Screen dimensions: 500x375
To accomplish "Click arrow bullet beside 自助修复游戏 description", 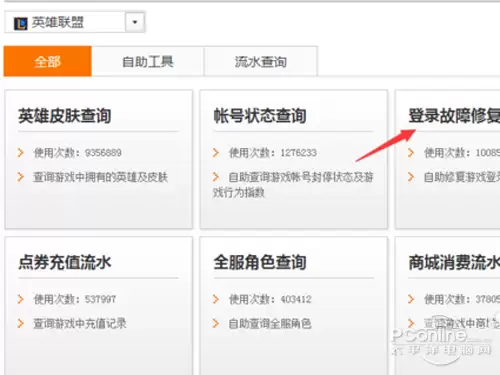I will [411, 177].
